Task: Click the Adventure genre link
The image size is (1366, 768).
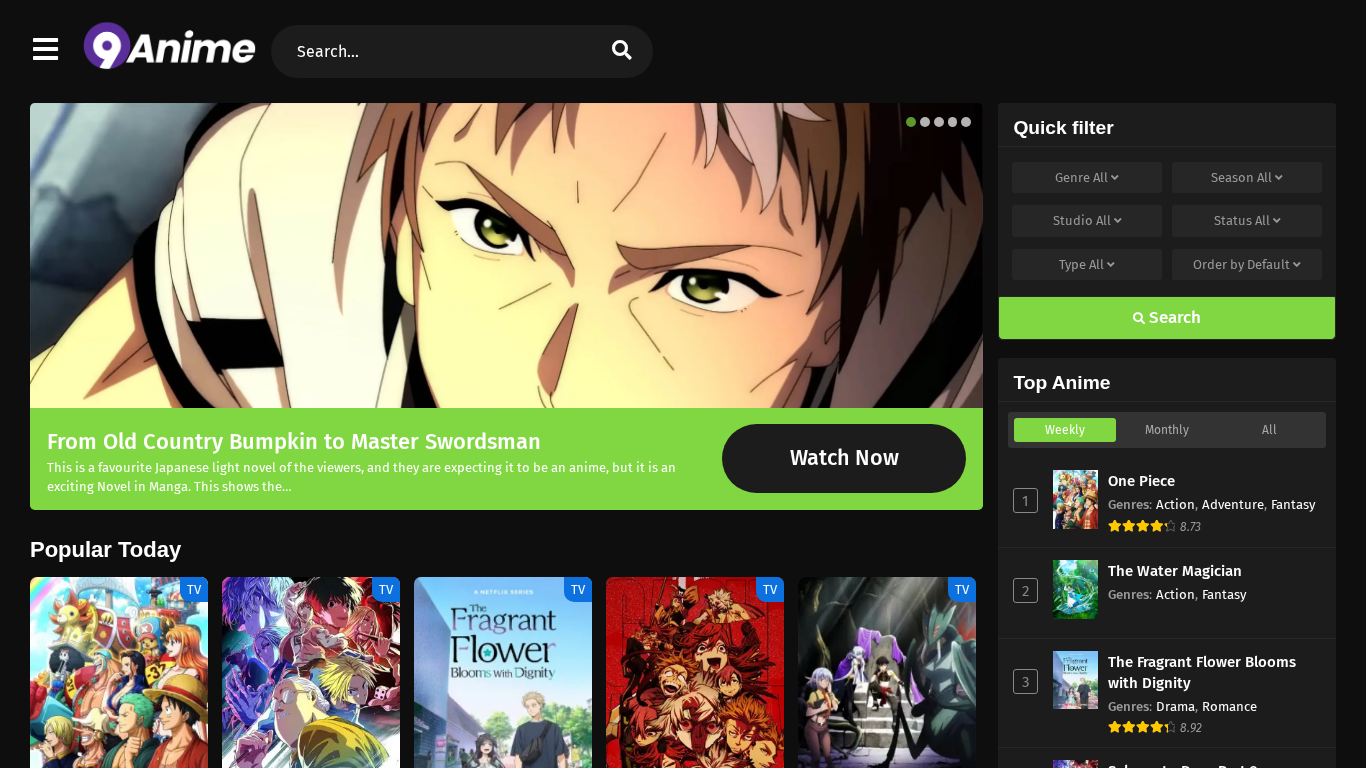Action: coord(1233,505)
